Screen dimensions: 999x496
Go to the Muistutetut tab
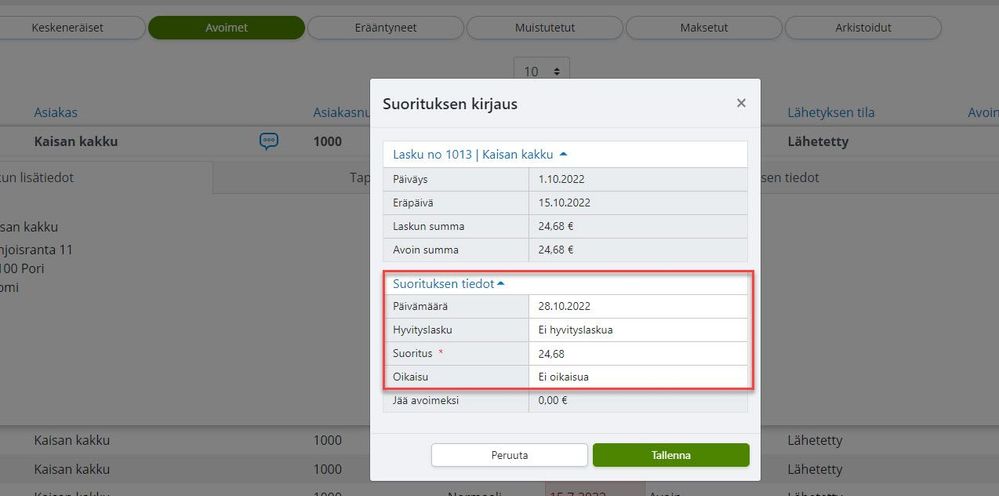click(545, 28)
